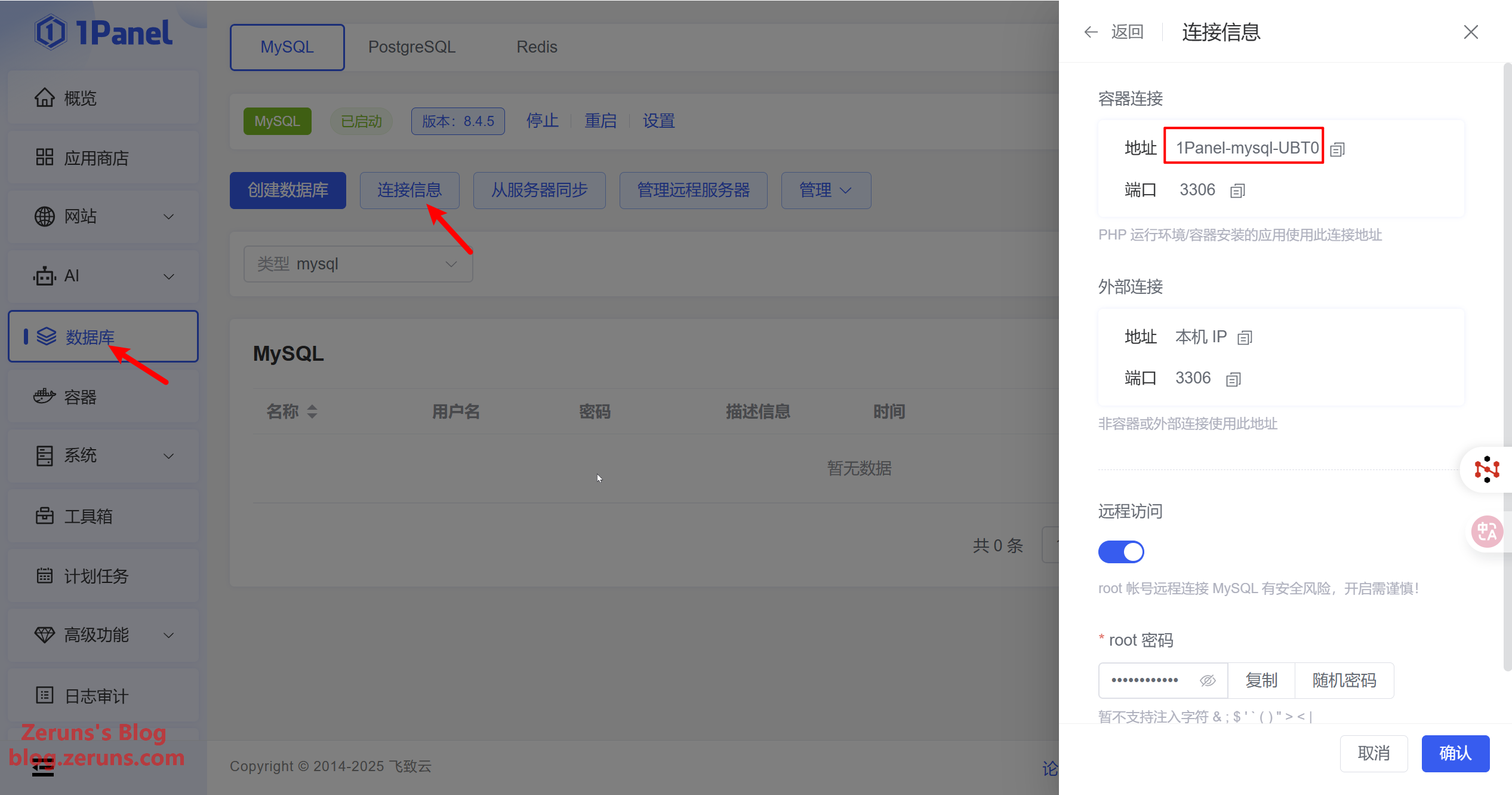Viewport: 1512px width, 795px height.
Task: Open 容器 containers in the sidebar
Action: click(x=103, y=397)
